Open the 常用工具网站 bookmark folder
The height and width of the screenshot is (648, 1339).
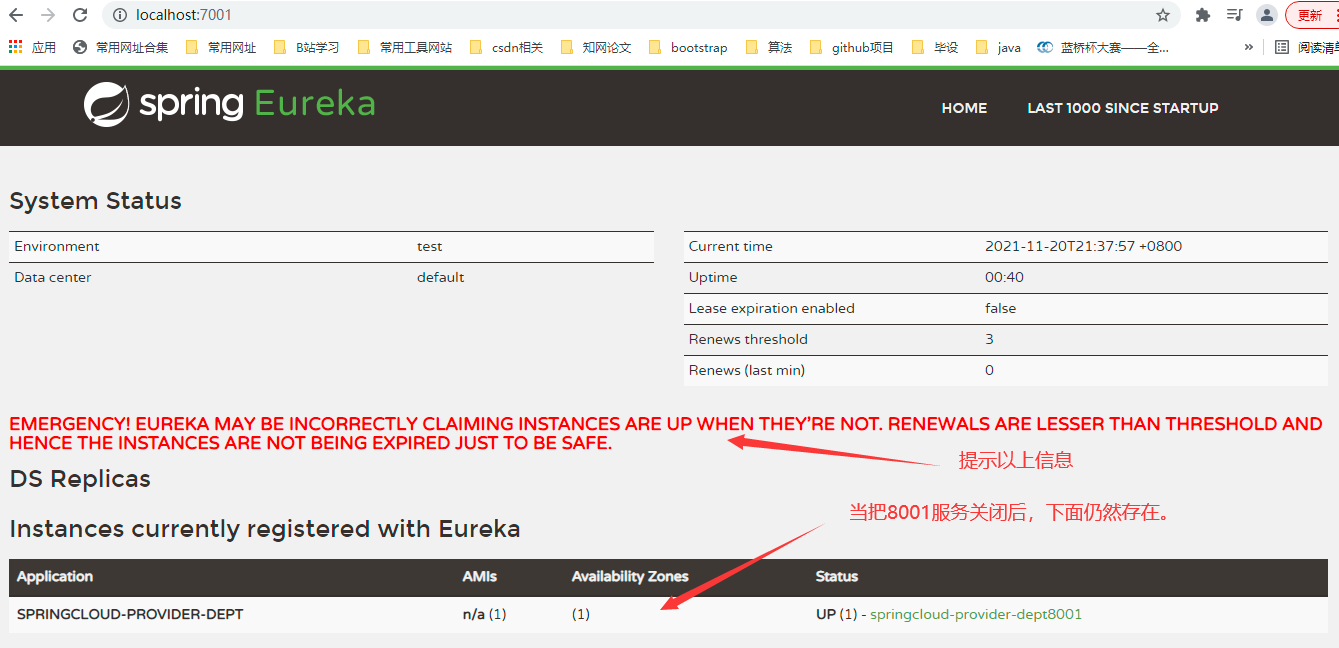tap(405, 47)
